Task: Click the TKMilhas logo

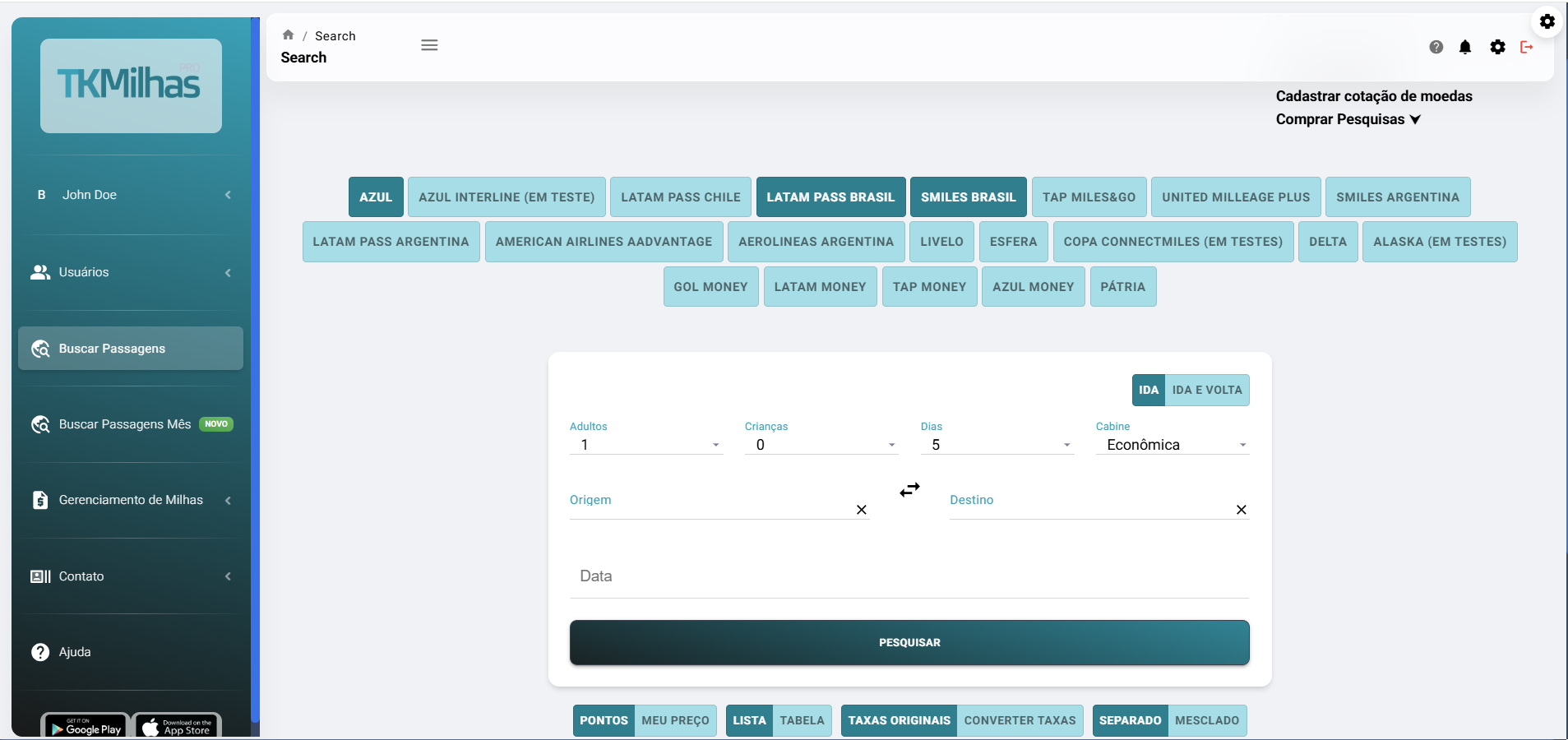Action: (131, 86)
